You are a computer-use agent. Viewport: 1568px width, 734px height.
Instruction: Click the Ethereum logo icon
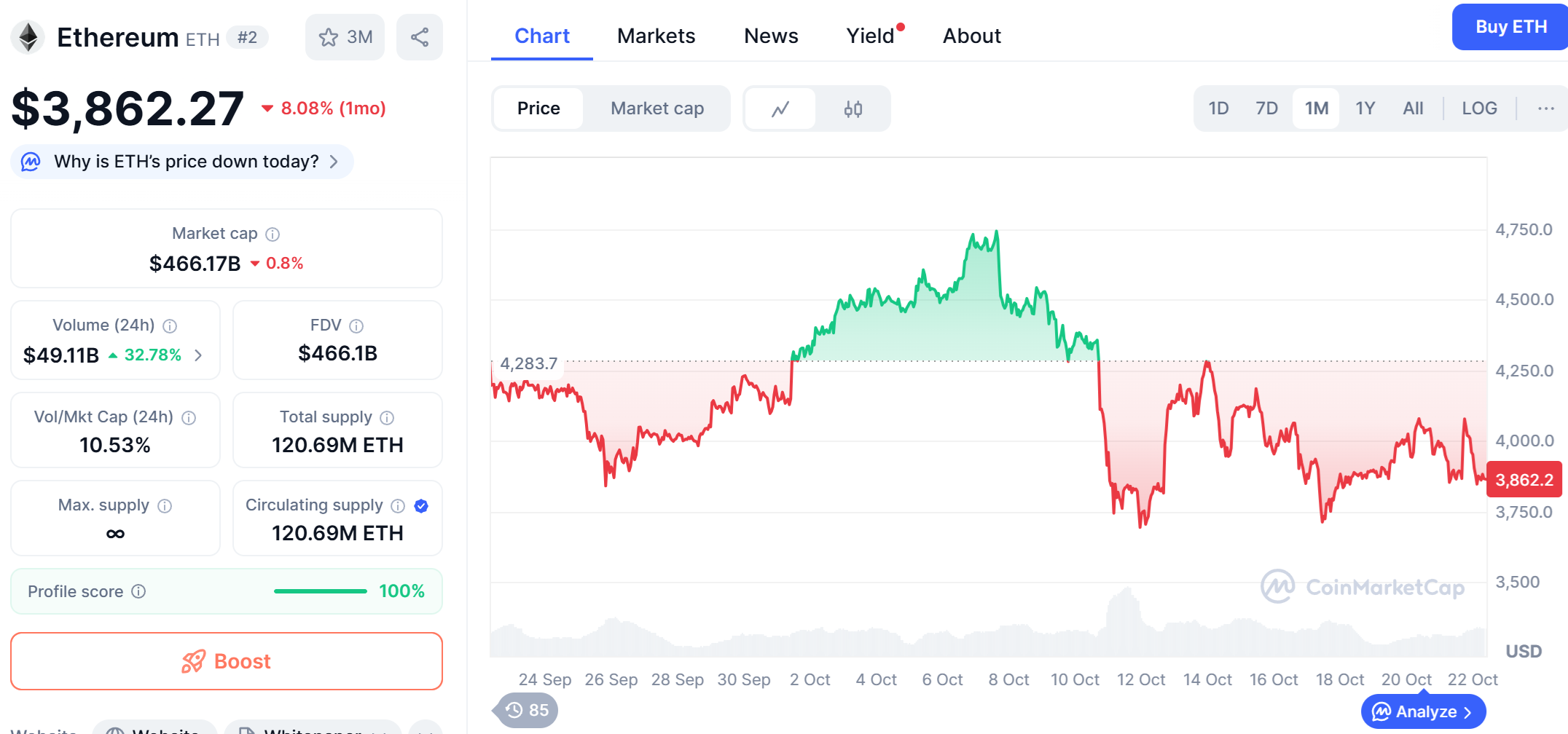(x=28, y=37)
